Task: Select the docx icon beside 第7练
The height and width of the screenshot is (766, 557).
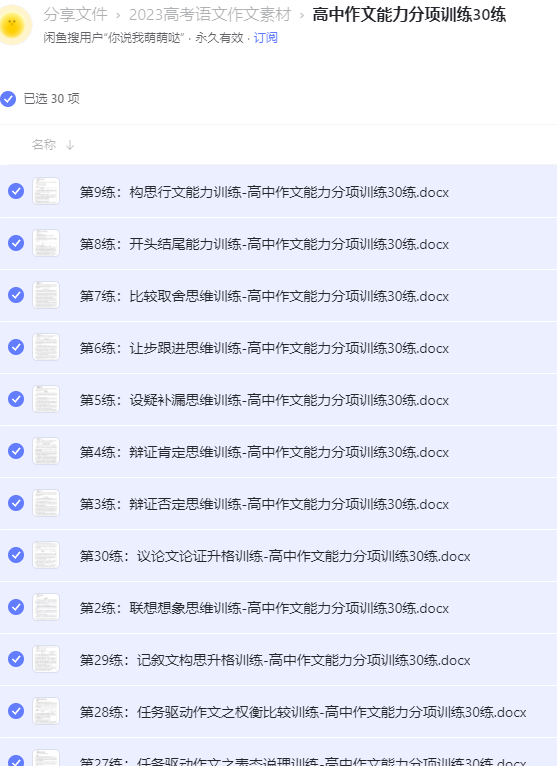Action: click(x=46, y=295)
